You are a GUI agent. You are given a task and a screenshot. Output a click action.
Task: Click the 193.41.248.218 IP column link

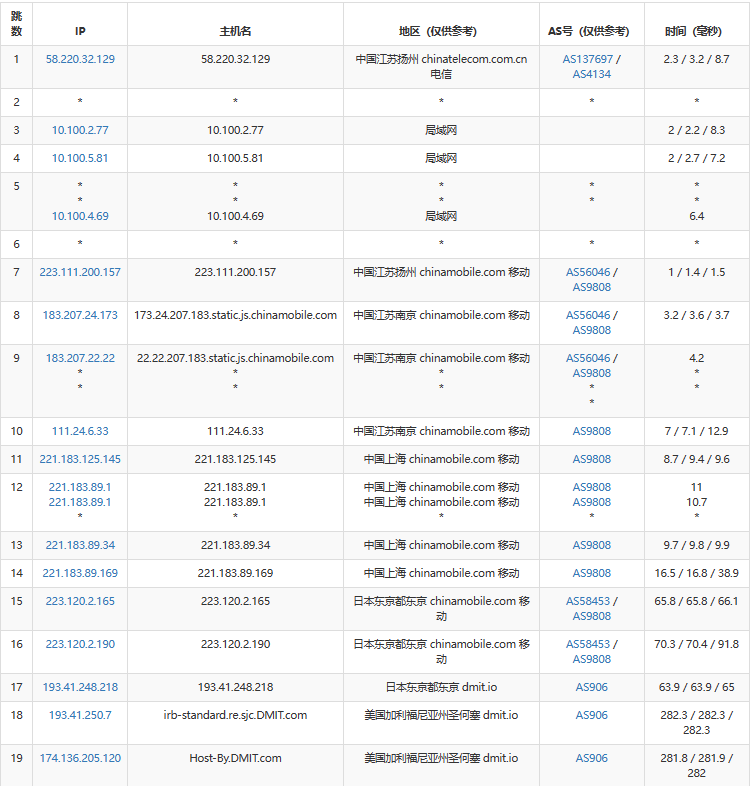pos(80,687)
